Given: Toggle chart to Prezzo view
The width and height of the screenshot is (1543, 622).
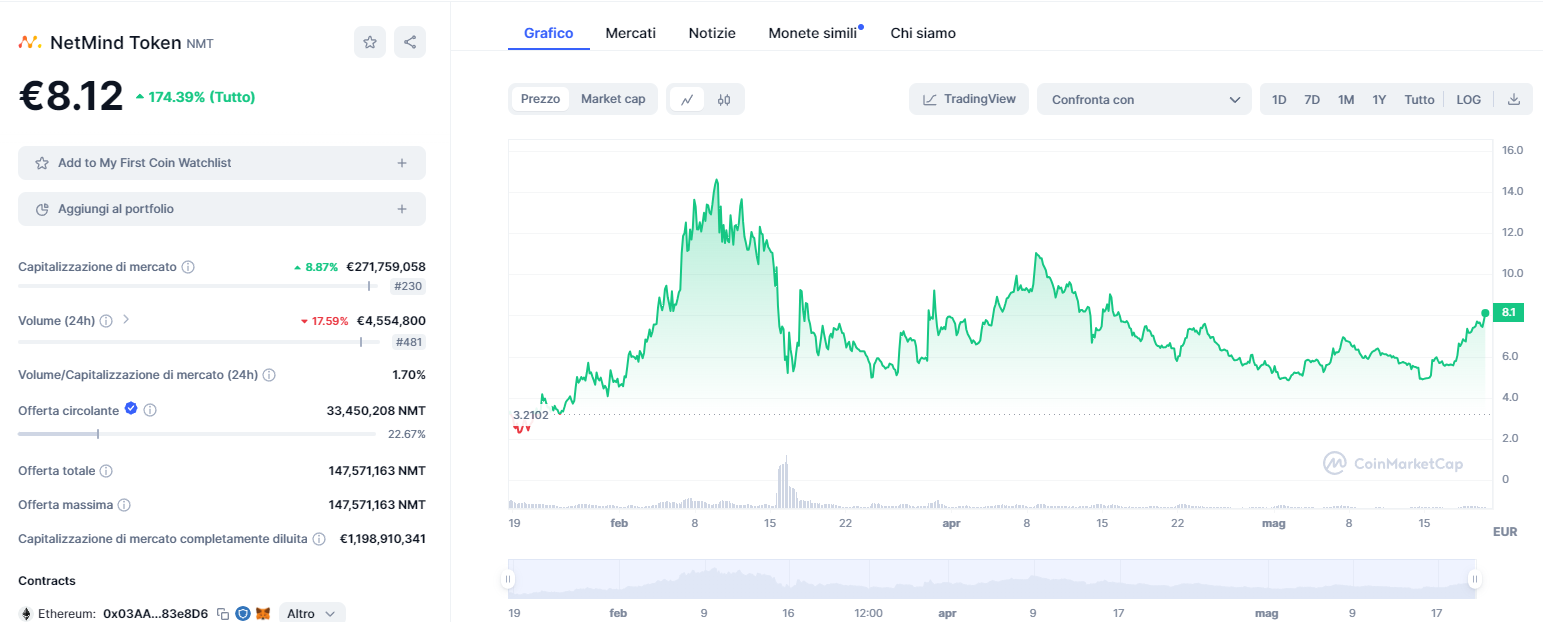Looking at the screenshot, I should click(x=540, y=99).
